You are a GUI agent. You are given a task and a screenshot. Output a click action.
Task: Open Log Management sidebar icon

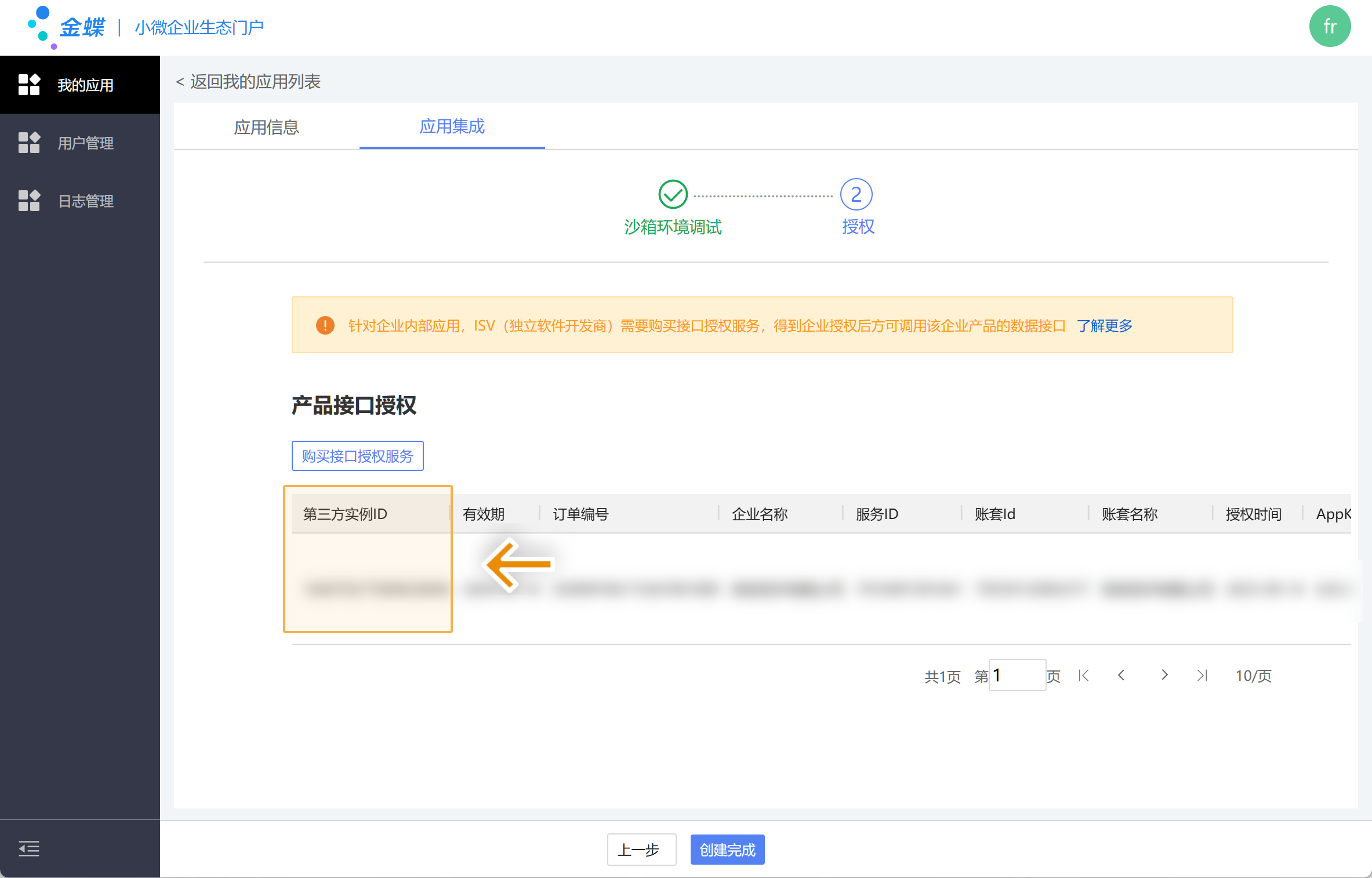tap(29, 201)
